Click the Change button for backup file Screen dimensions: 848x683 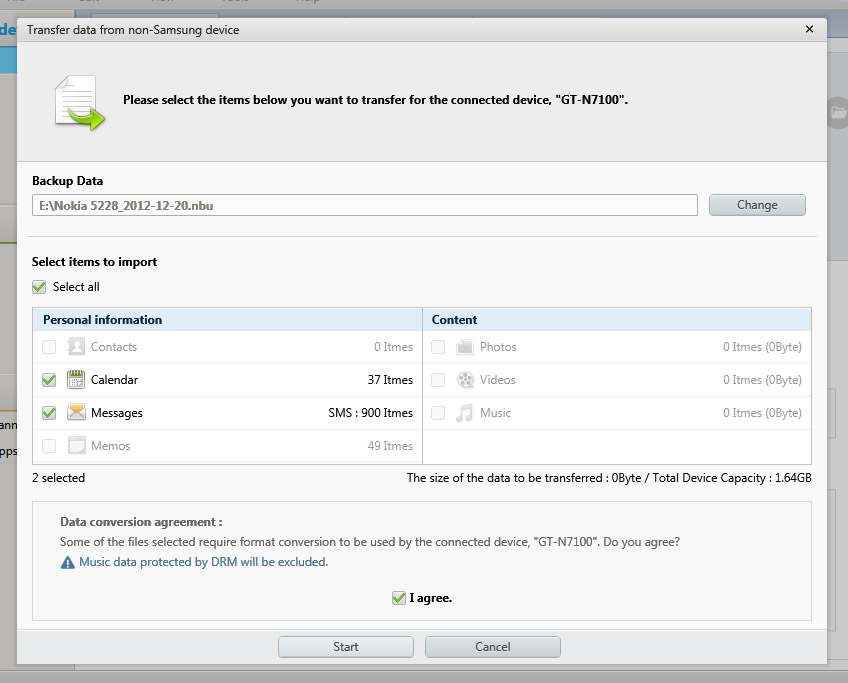(757, 205)
